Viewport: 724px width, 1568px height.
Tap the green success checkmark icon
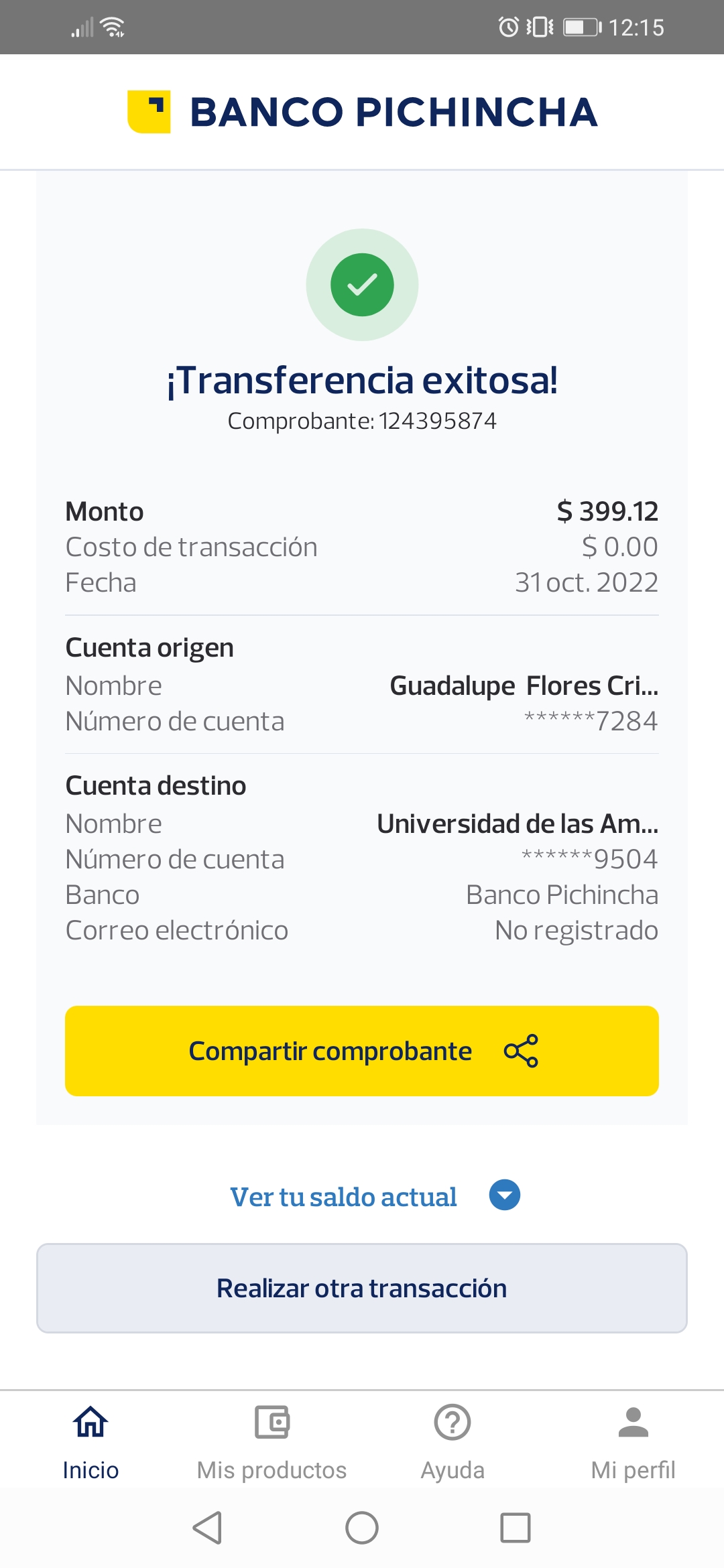tap(362, 285)
